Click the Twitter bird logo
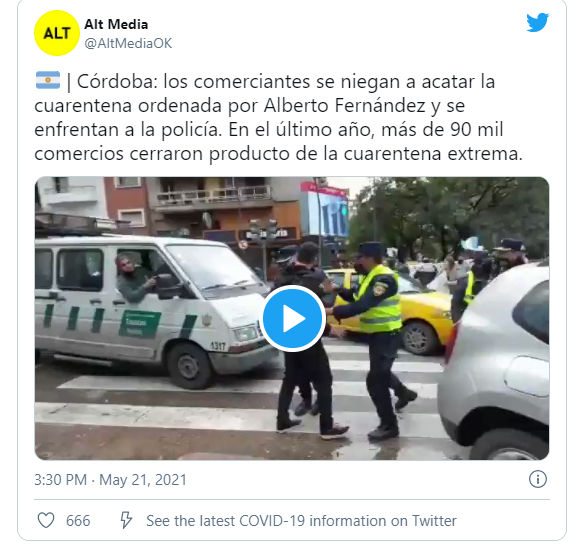The image size is (586, 545). click(537, 22)
